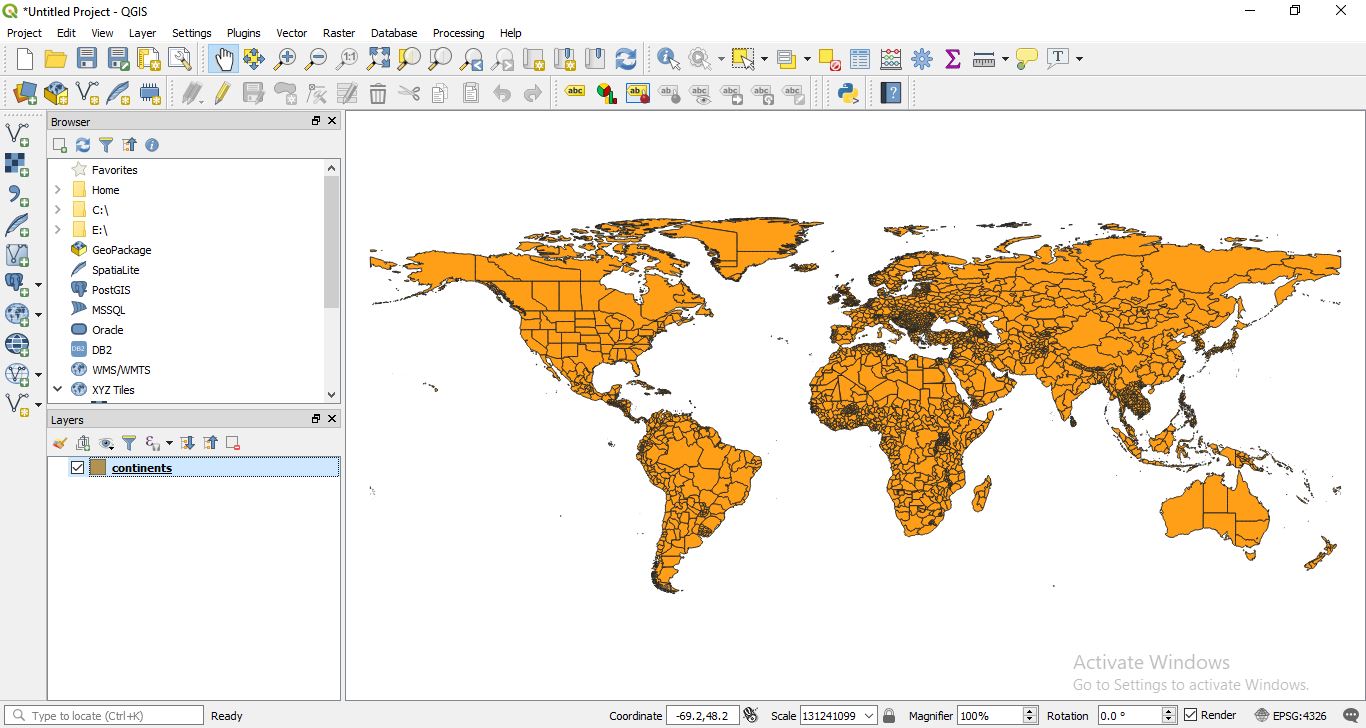Screen dimensions: 1366x728
Task: Open the Field Calculator
Action: pos(890,59)
